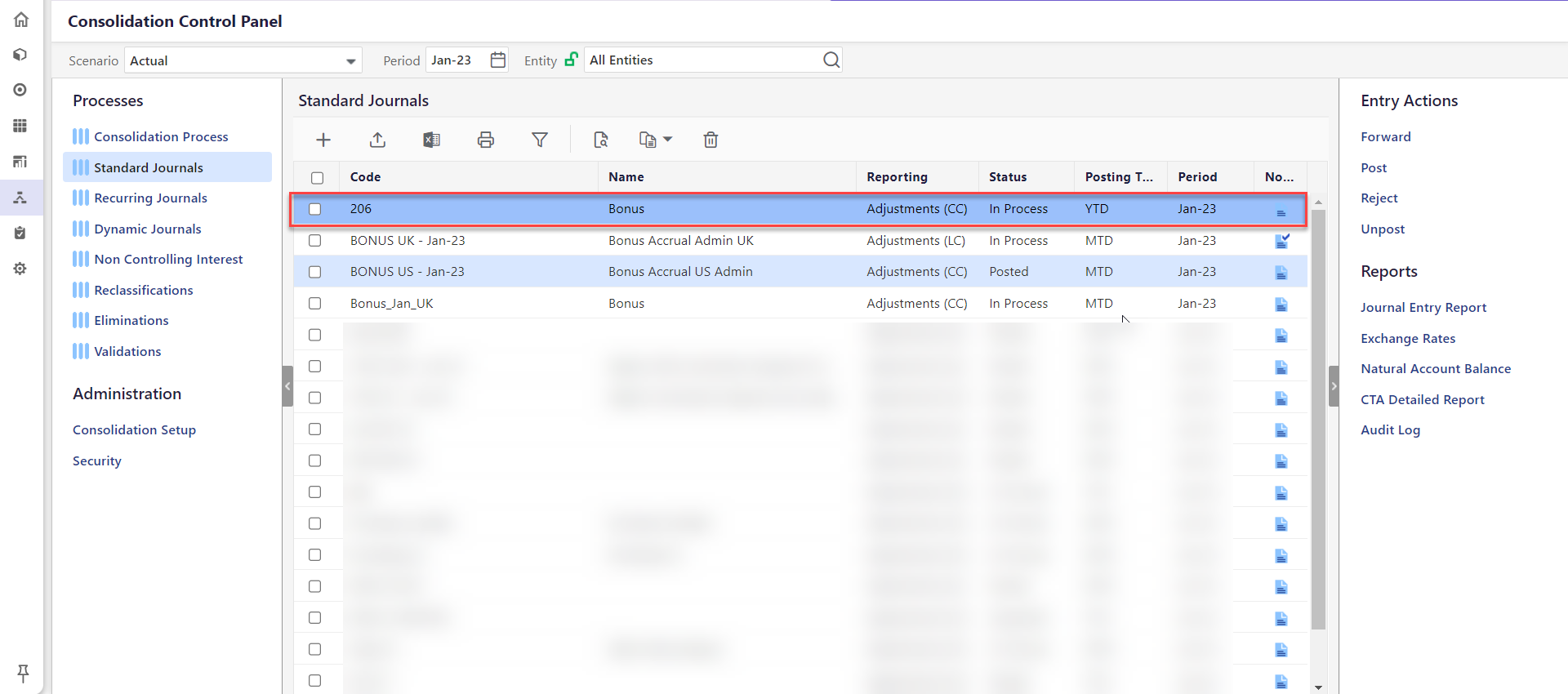Image resolution: width=1568 pixels, height=694 pixels.
Task: Open Consolidation Setup under Administration
Action: click(x=134, y=429)
